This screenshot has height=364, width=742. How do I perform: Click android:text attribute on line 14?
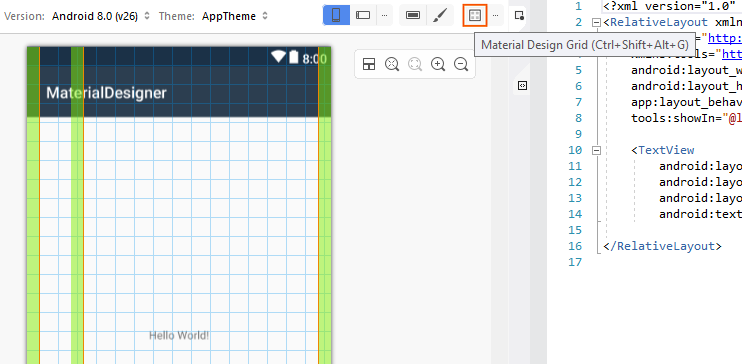700,214
